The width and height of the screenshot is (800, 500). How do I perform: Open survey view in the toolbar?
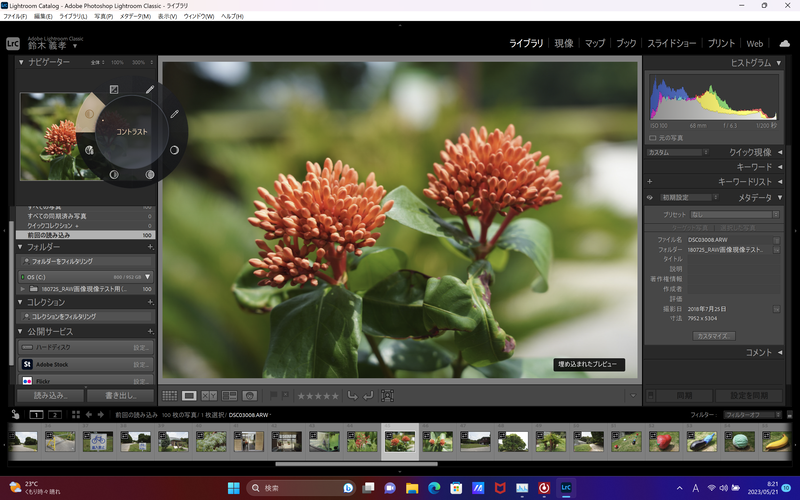pos(229,395)
